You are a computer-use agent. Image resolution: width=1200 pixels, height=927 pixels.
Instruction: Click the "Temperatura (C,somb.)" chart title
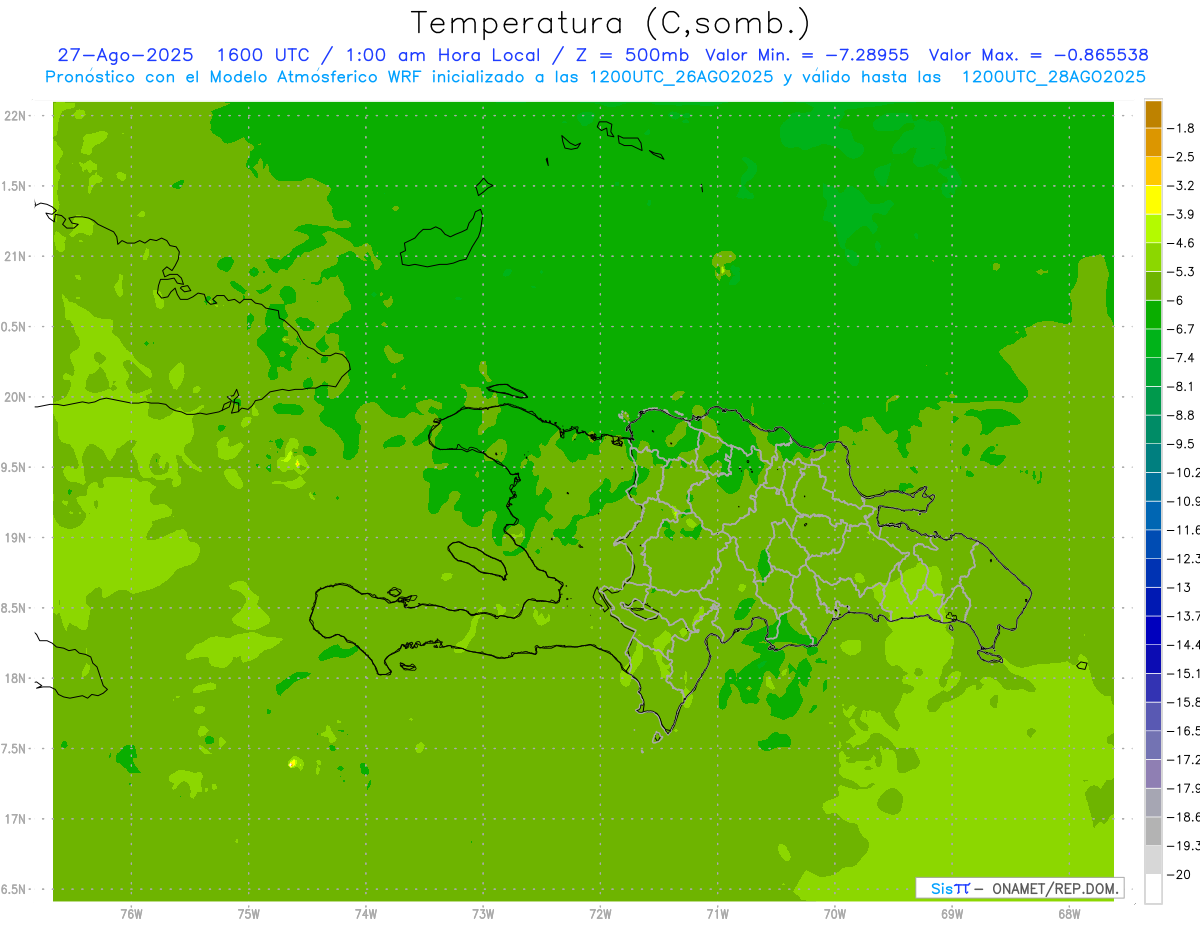[x=611, y=23]
